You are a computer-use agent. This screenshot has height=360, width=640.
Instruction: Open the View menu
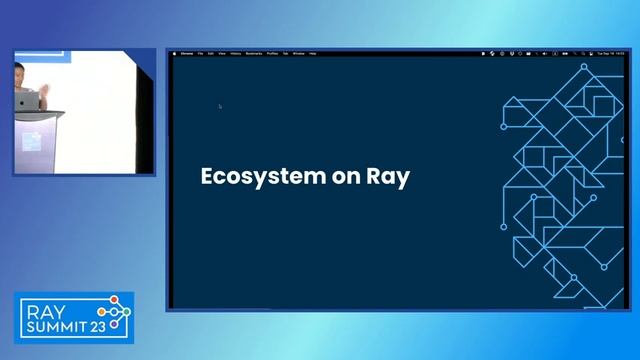tap(222, 53)
